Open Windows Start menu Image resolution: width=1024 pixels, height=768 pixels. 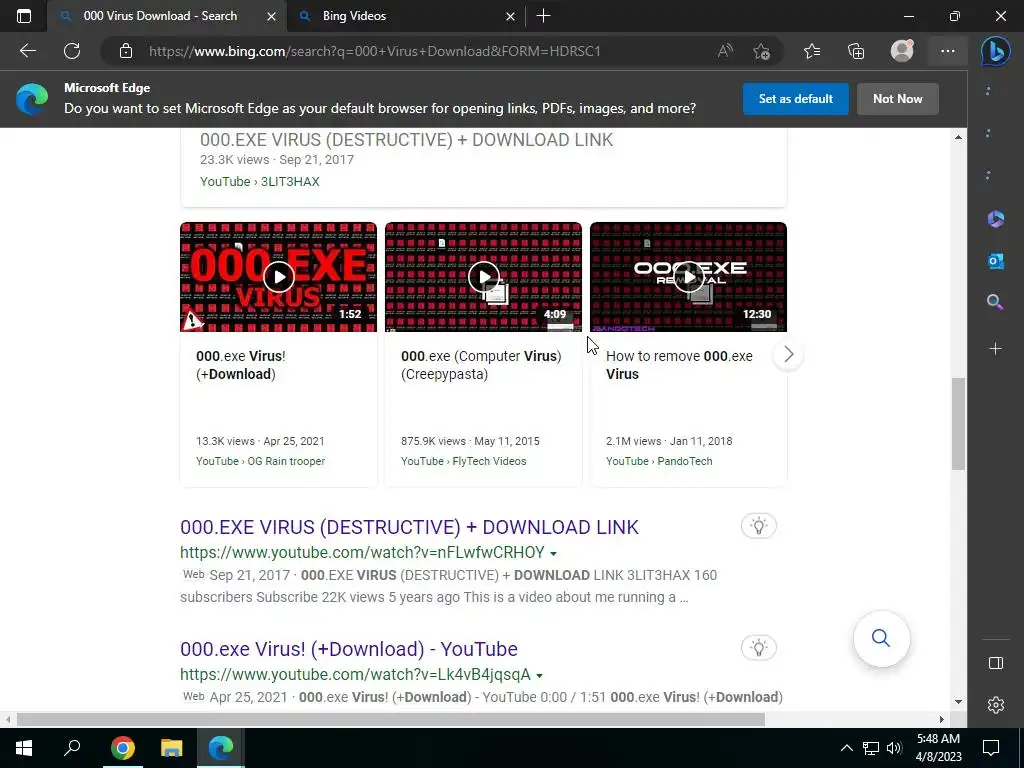(24, 748)
